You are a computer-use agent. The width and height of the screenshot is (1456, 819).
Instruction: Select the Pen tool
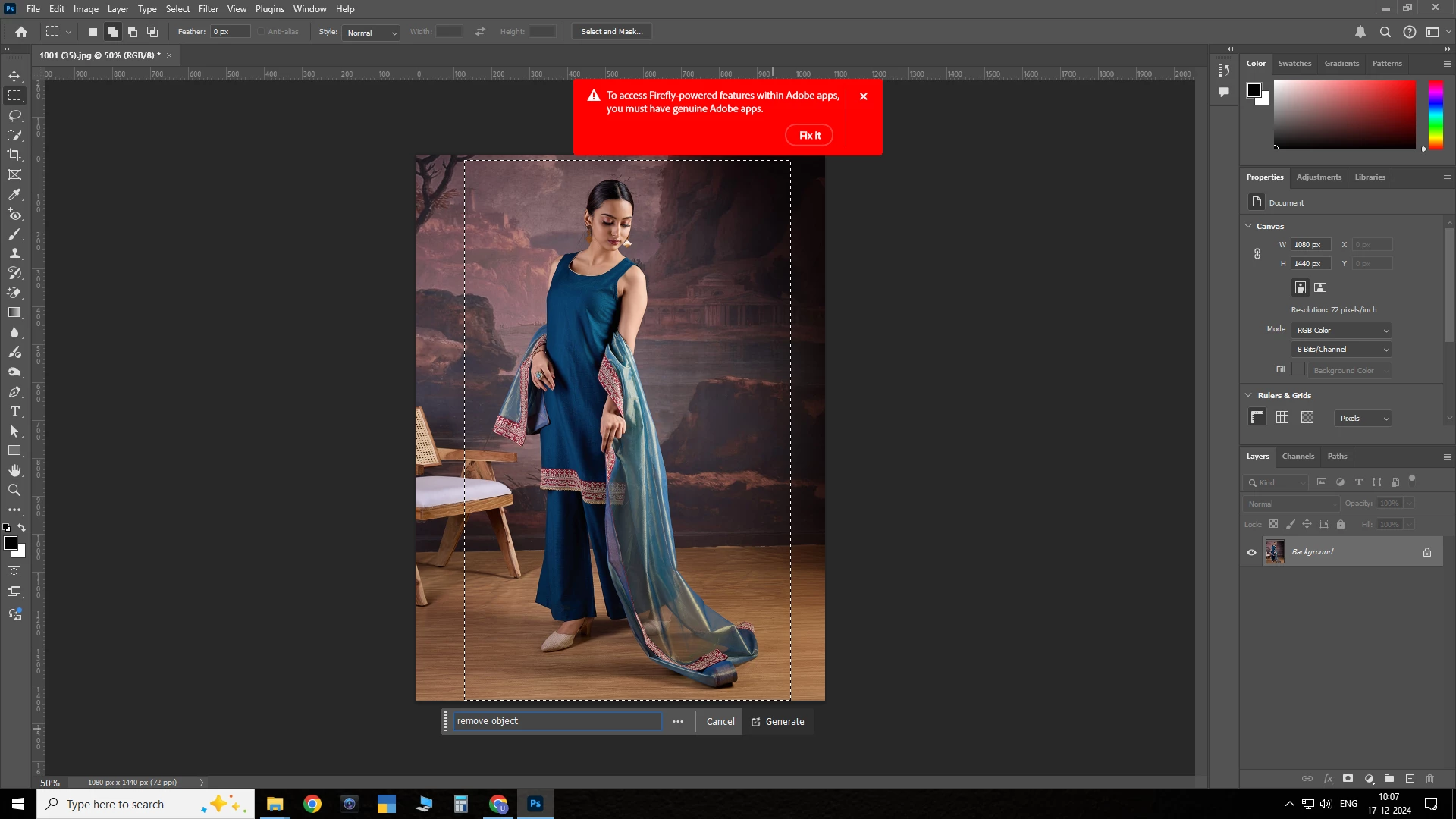tap(14, 391)
